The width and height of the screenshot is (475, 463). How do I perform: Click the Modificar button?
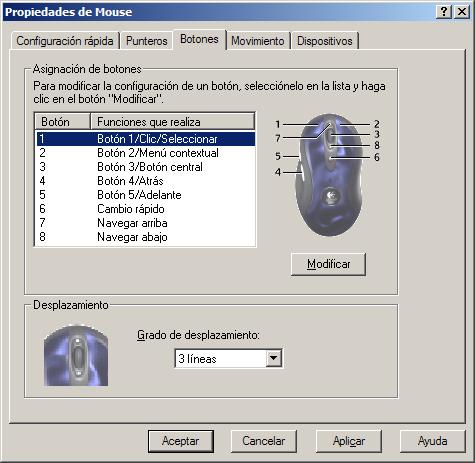(x=328, y=264)
